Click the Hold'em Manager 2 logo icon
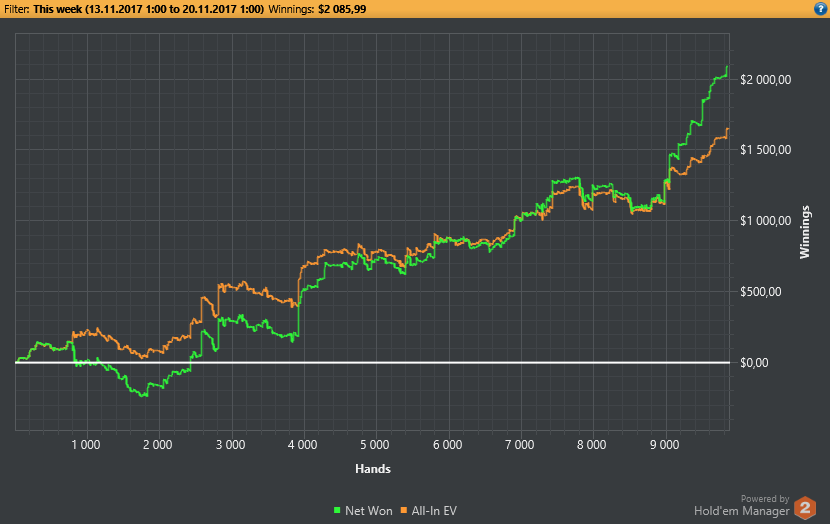The height and width of the screenshot is (524, 830). tap(805, 508)
